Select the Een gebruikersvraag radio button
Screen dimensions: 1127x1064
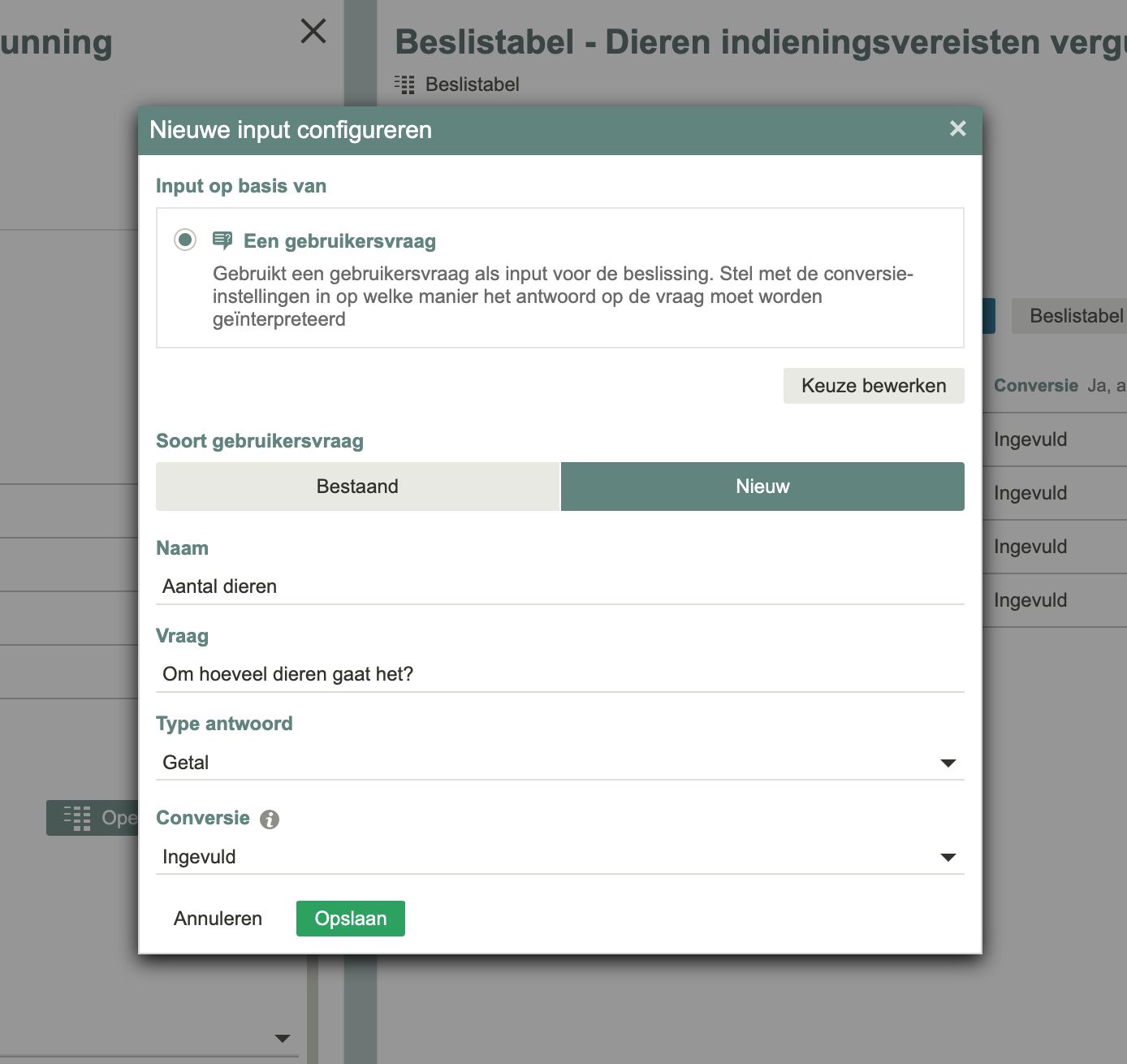point(185,240)
